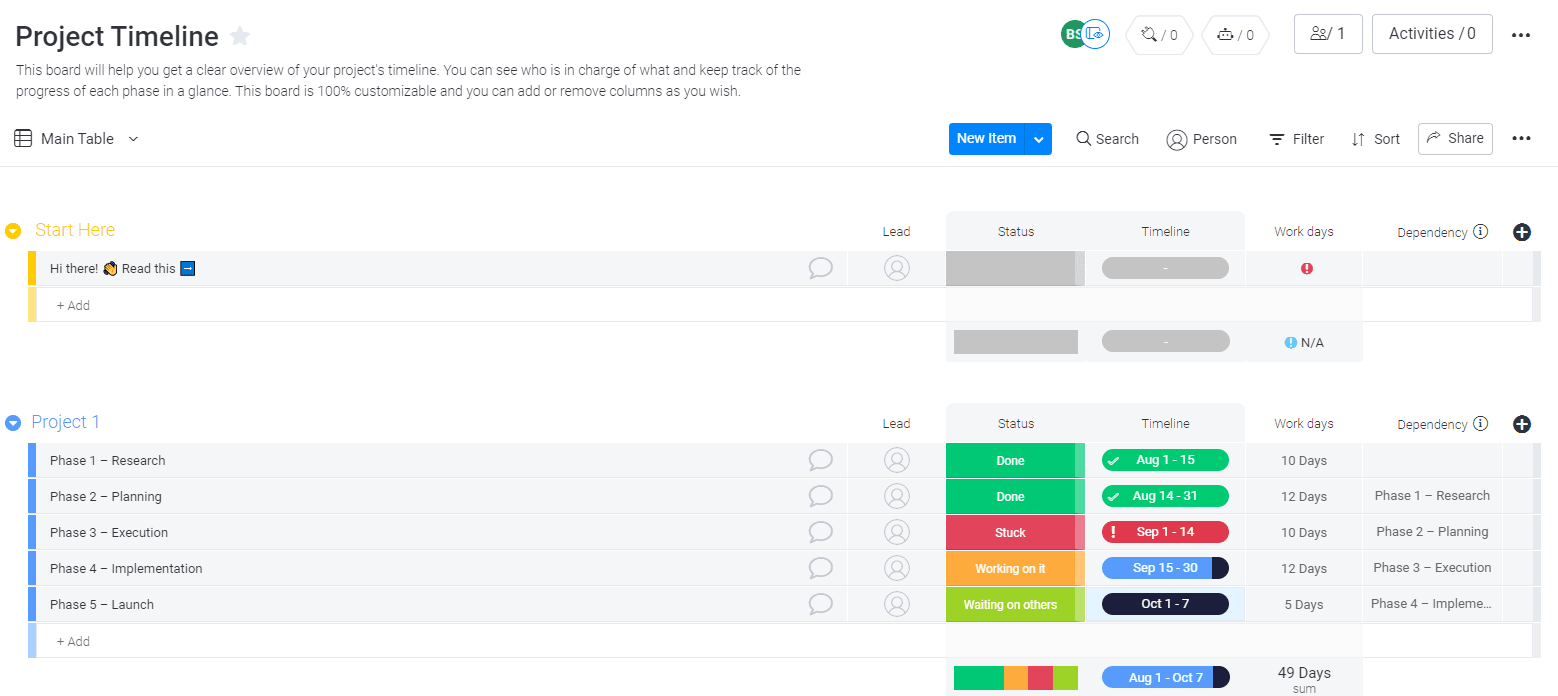This screenshot has width=1558, height=696.
Task: Change the Stuck status for Phase 3
Action: 1010,533
